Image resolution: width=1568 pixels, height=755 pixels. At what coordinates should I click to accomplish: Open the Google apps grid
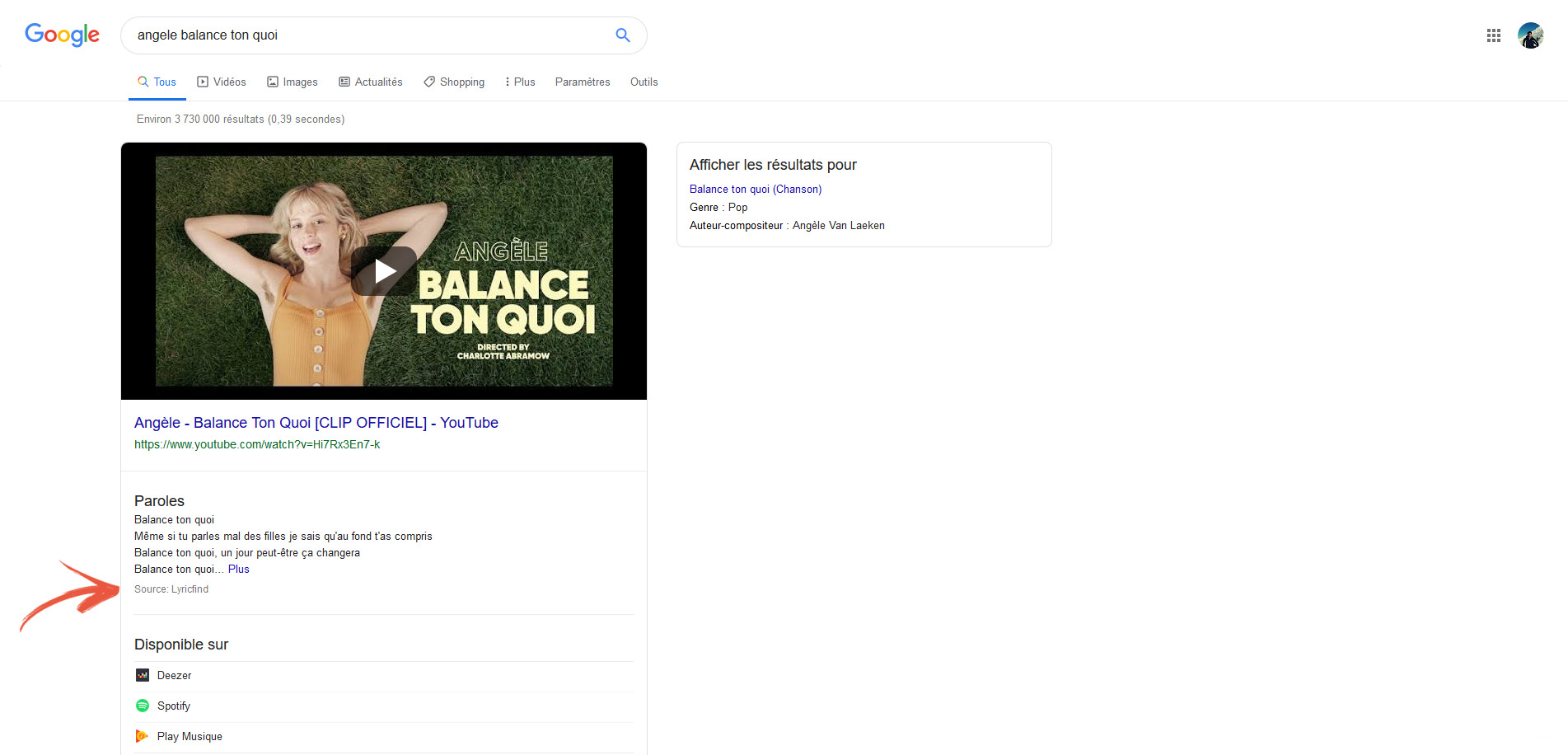click(x=1493, y=35)
